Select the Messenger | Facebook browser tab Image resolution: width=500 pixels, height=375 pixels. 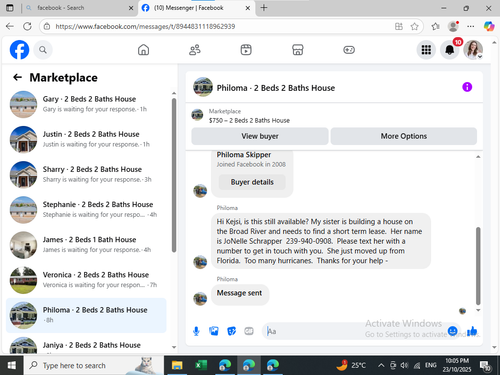click(x=189, y=8)
